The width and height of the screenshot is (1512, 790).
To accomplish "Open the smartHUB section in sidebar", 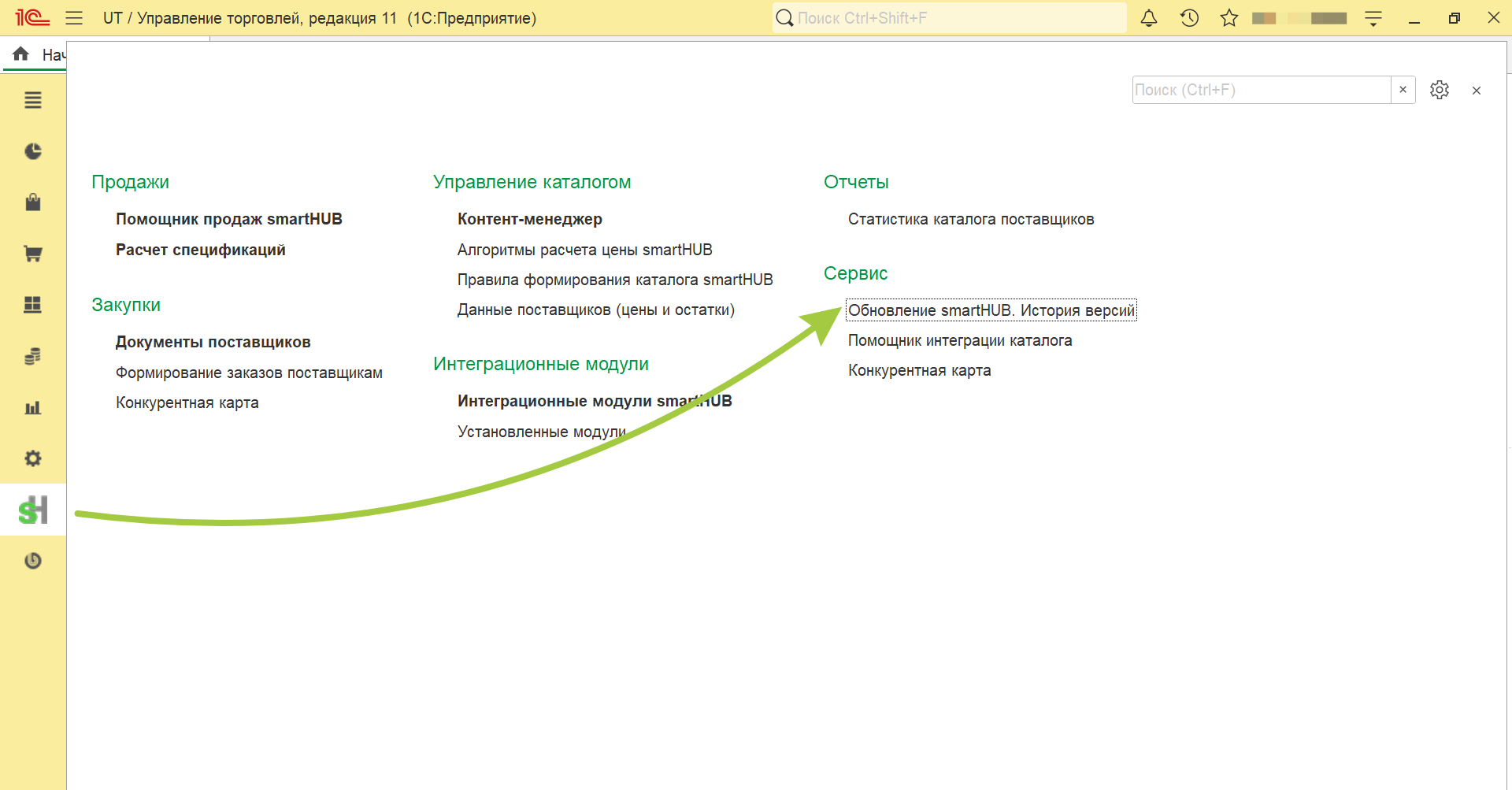I will [x=33, y=510].
